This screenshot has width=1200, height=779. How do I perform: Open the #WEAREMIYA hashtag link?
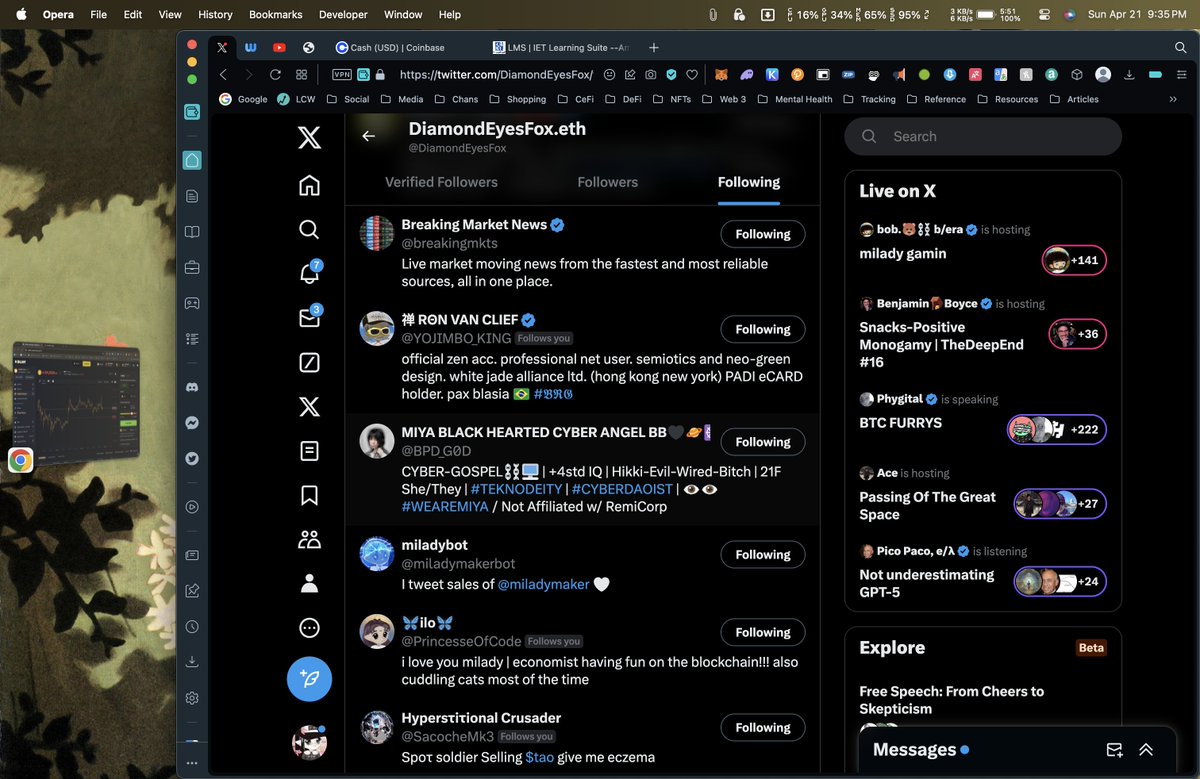point(445,506)
